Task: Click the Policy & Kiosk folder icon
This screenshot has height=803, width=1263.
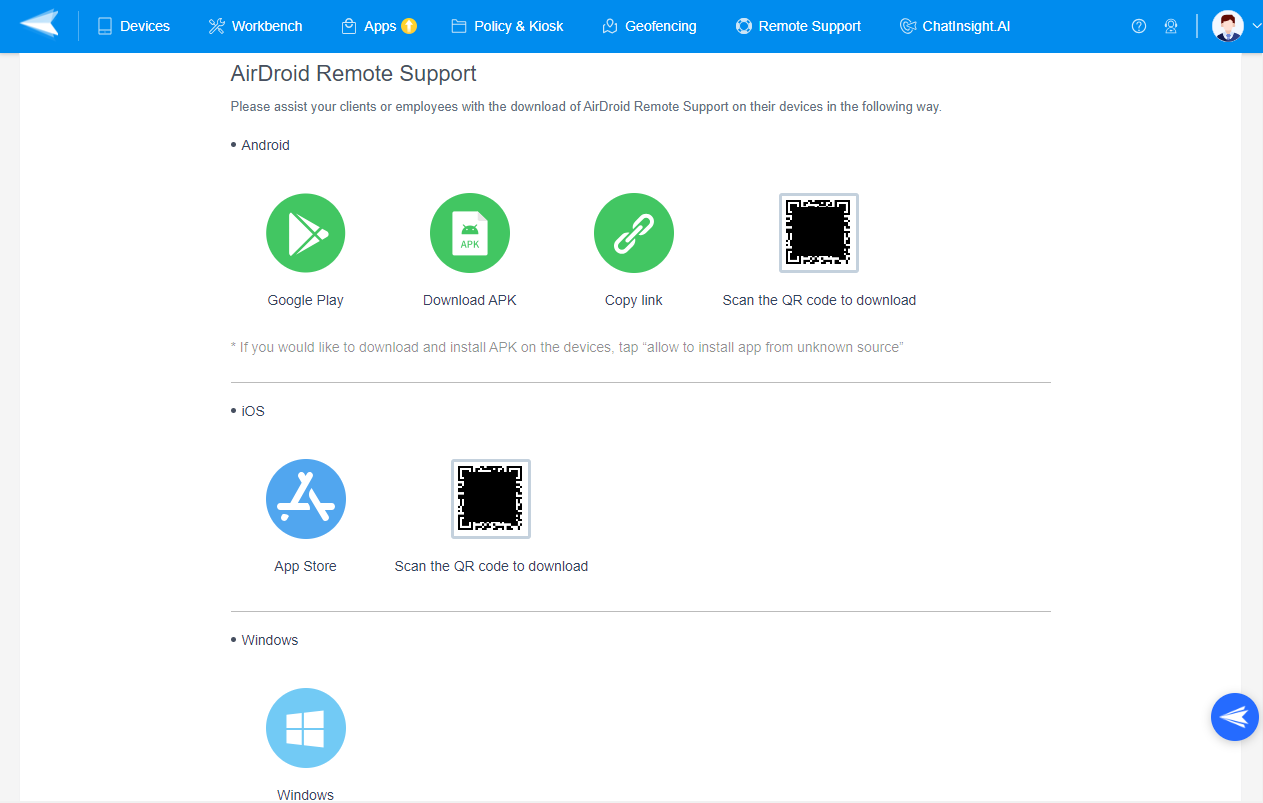Action: pyautogui.click(x=459, y=26)
